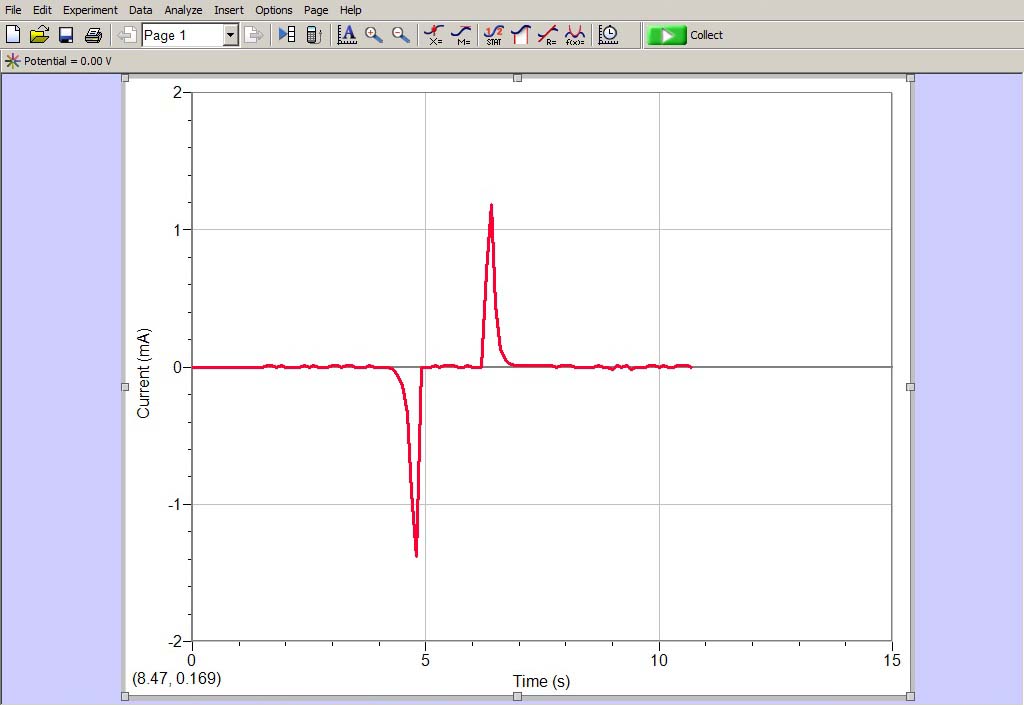This screenshot has width=1024, height=705.
Task: Click the Autoscale graph icon
Action: point(347,35)
